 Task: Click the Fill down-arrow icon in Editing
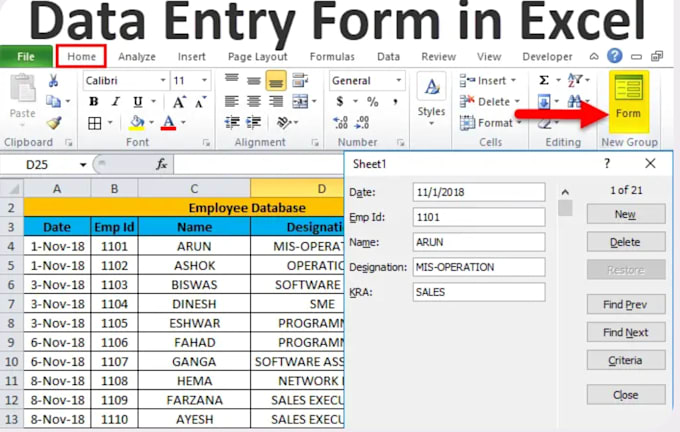pyautogui.click(x=544, y=102)
